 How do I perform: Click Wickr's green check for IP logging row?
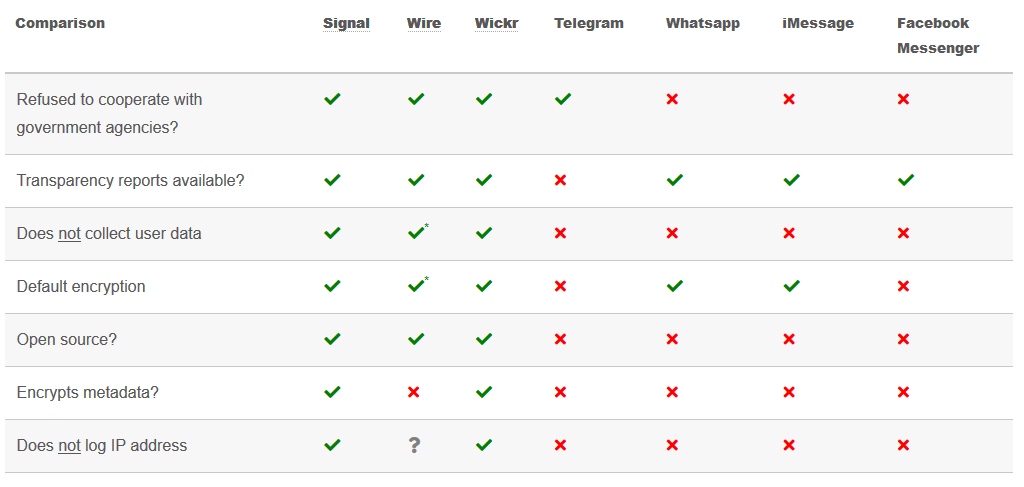[x=484, y=445]
